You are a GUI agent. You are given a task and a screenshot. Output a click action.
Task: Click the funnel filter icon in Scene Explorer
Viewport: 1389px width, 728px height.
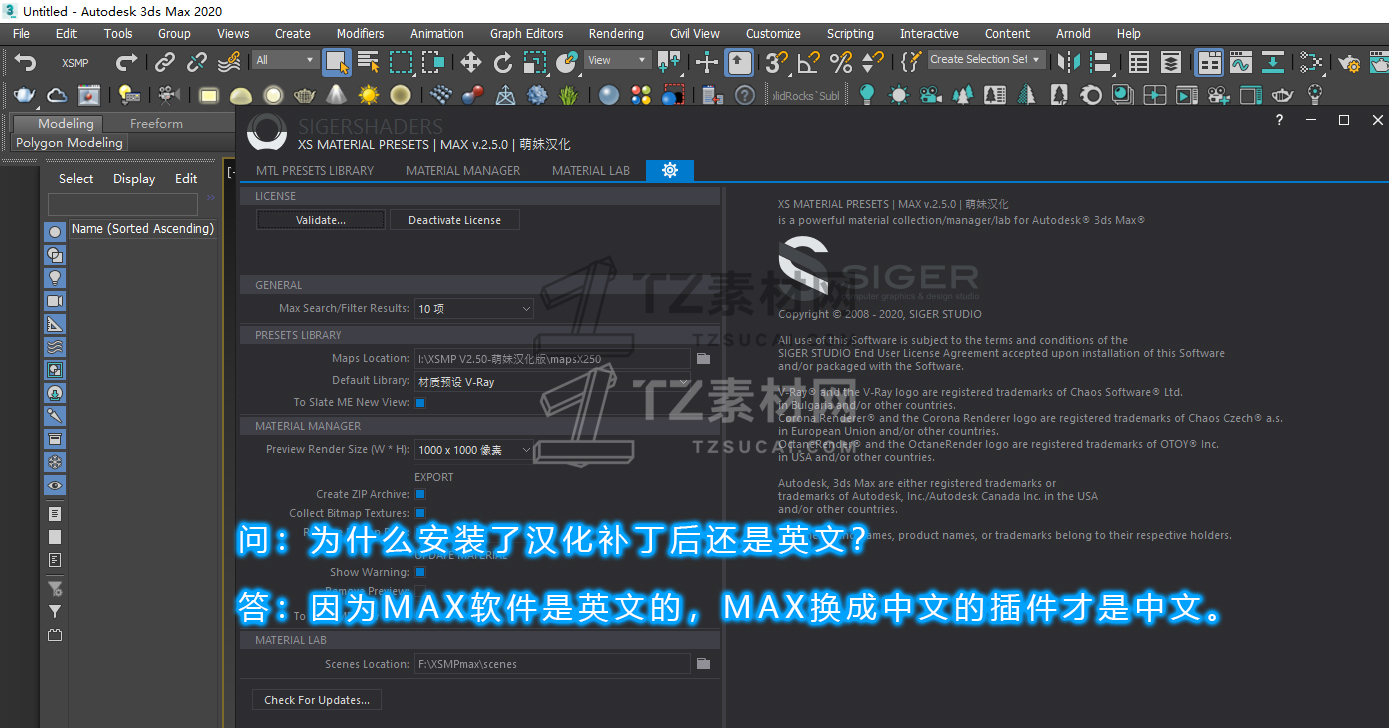point(55,611)
